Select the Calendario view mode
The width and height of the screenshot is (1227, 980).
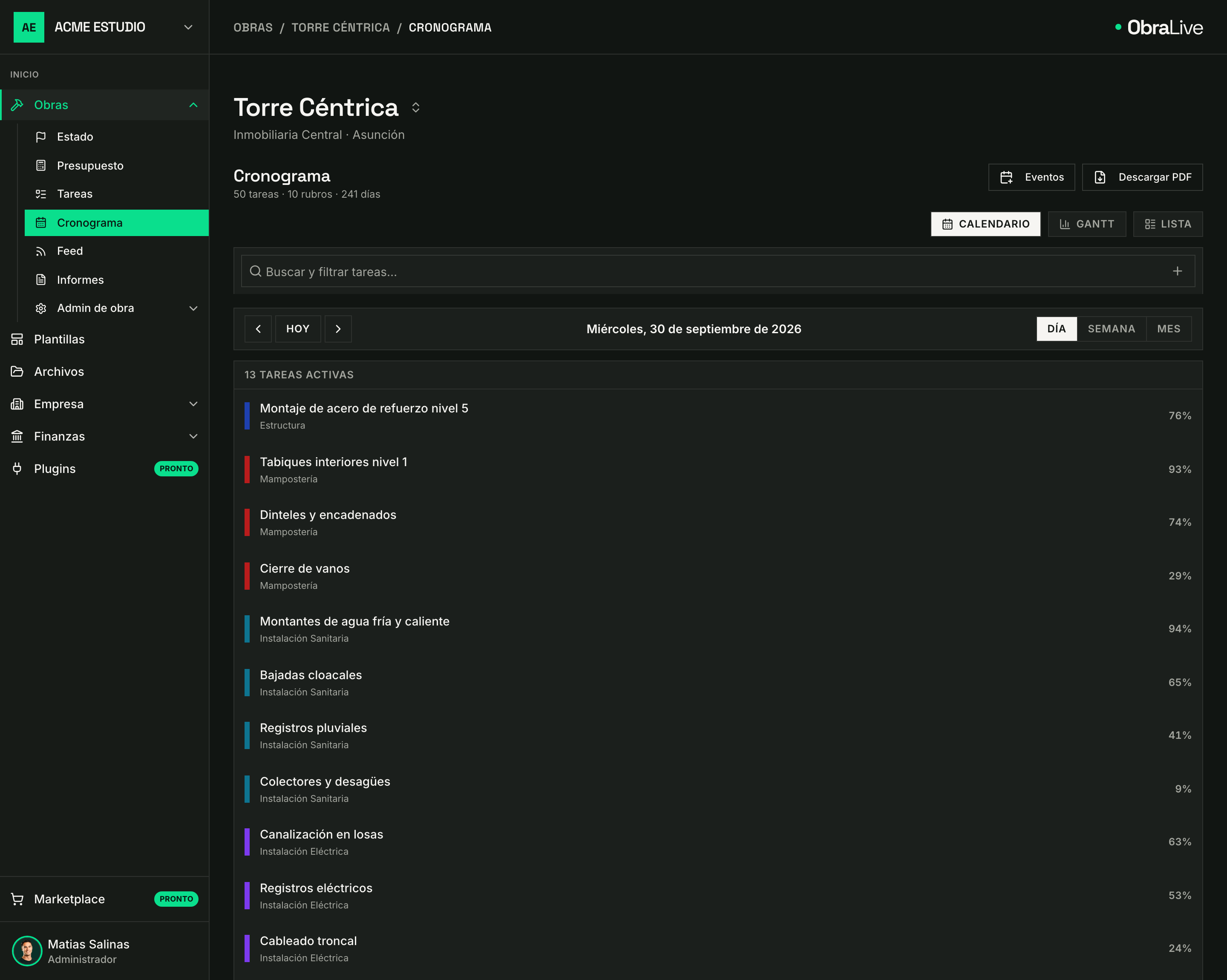coord(985,224)
